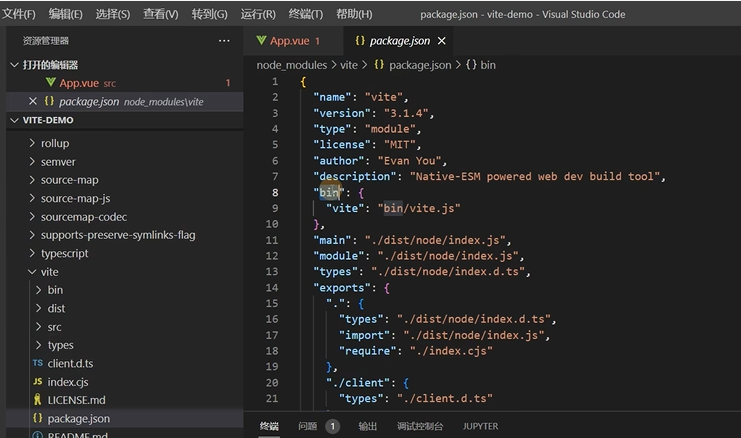
Task: Click the "MIT" license value
Action: pyautogui.click(x=399, y=145)
